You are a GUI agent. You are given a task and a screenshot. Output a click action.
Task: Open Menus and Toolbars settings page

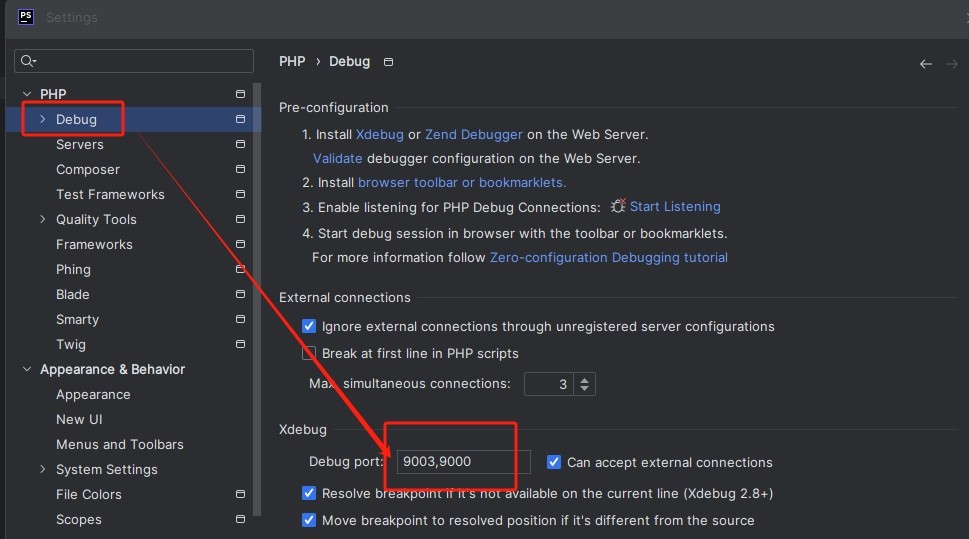click(119, 445)
